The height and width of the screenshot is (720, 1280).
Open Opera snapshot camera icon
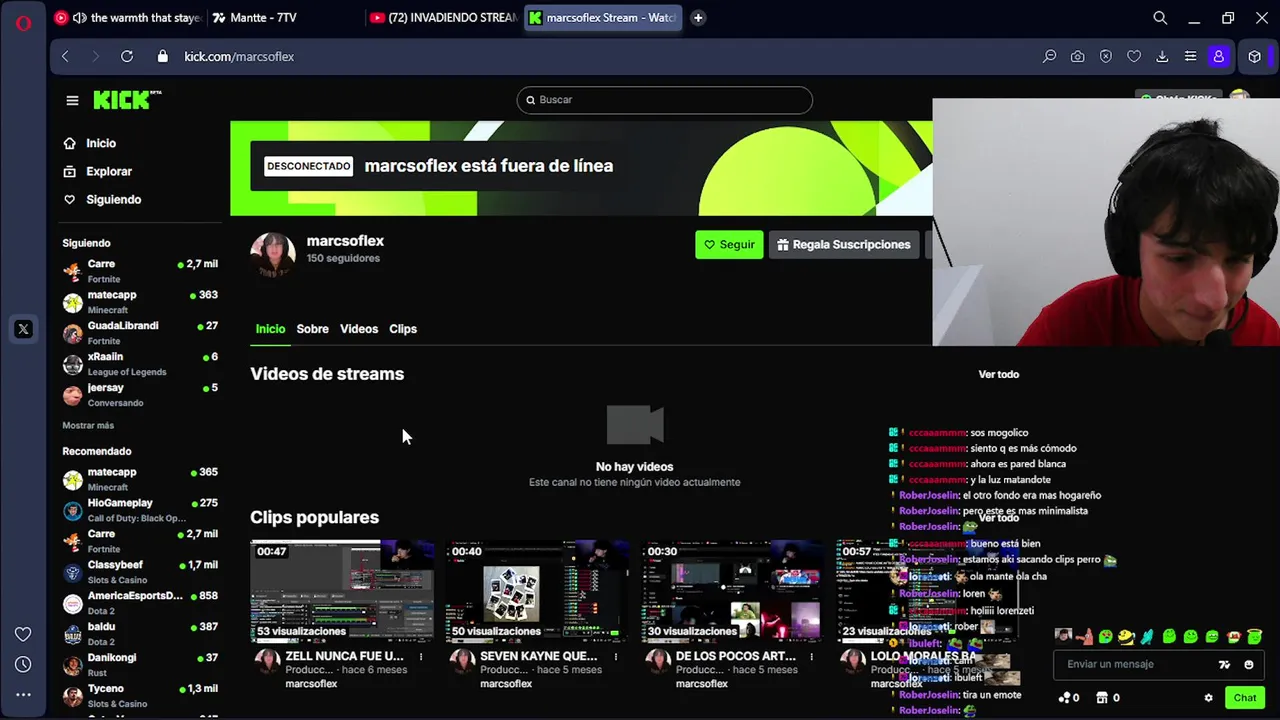1077,57
